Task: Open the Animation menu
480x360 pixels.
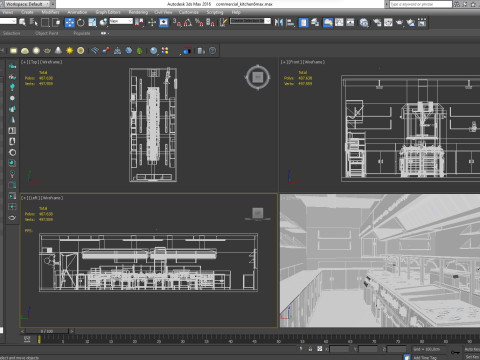Action: coord(77,12)
